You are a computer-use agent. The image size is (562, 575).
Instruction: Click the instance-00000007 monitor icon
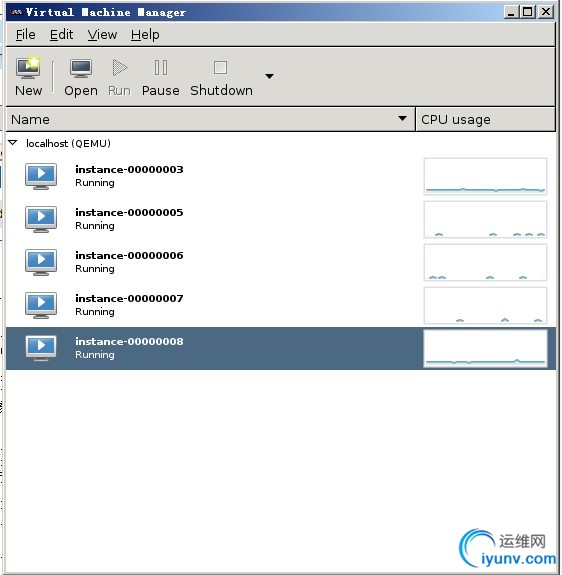[x=41, y=305]
